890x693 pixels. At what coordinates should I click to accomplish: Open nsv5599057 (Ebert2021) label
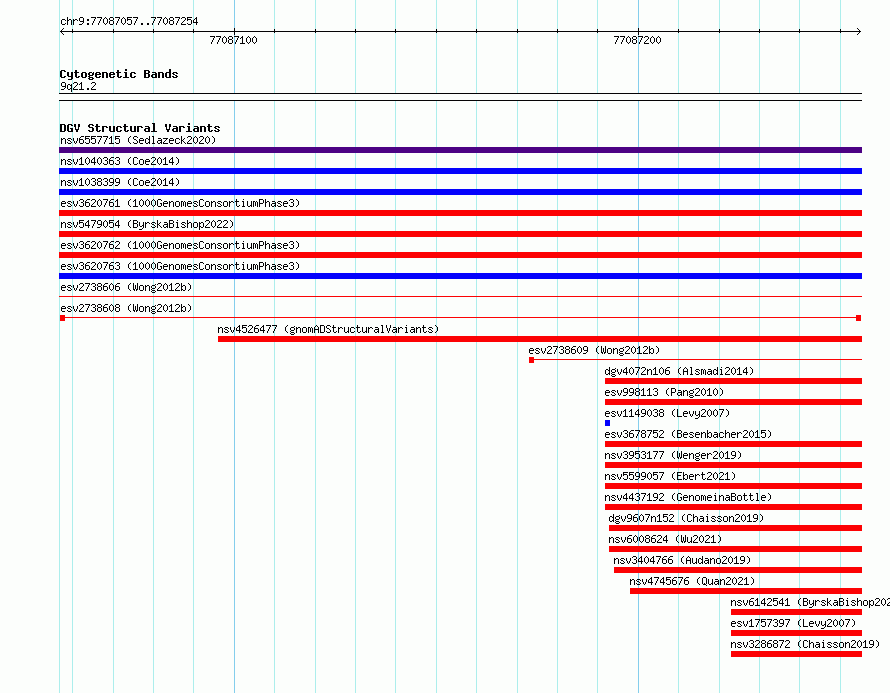(670, 476)
